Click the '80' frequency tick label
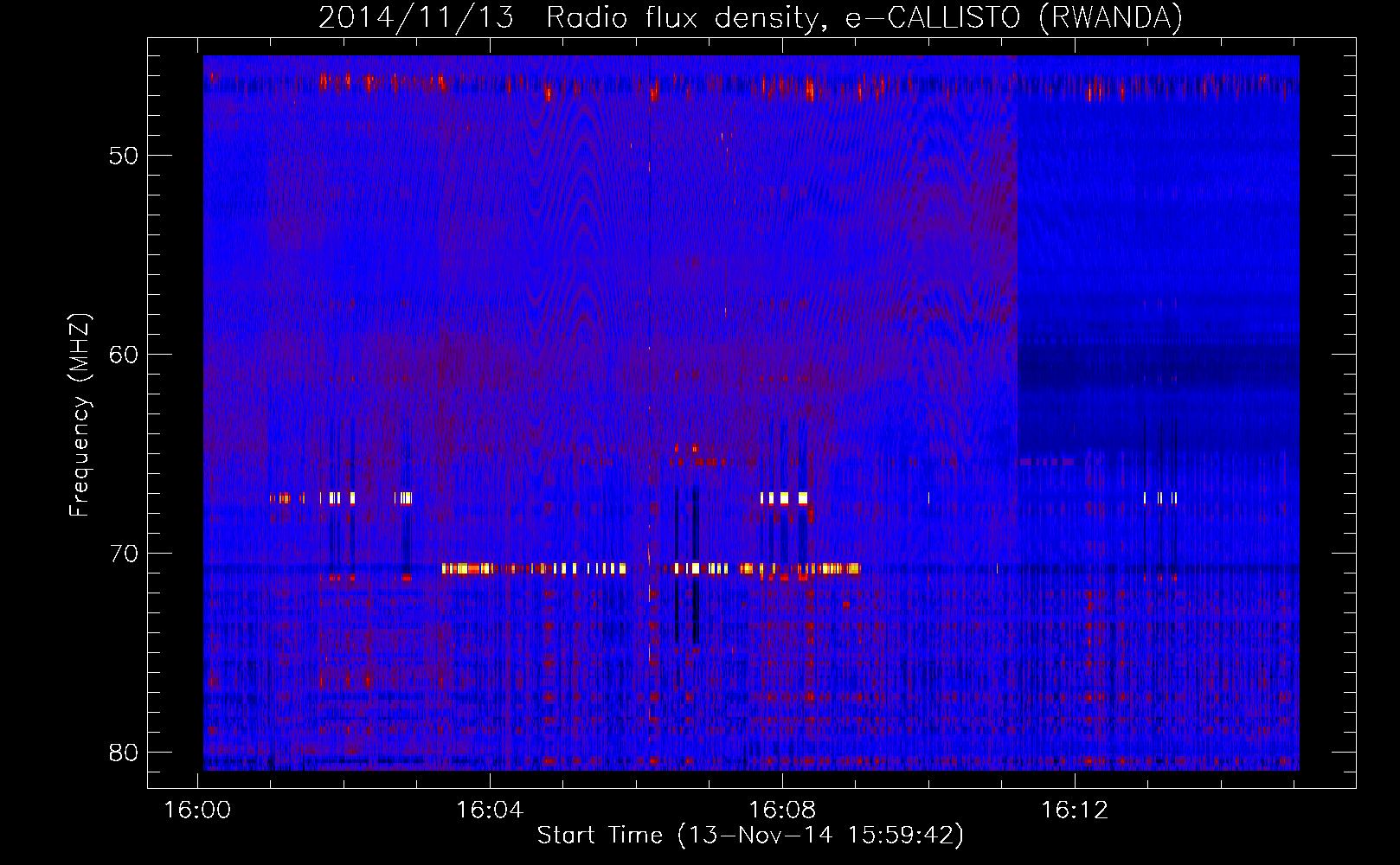This screenshot has height=865, width=1400. click(124, 753)
